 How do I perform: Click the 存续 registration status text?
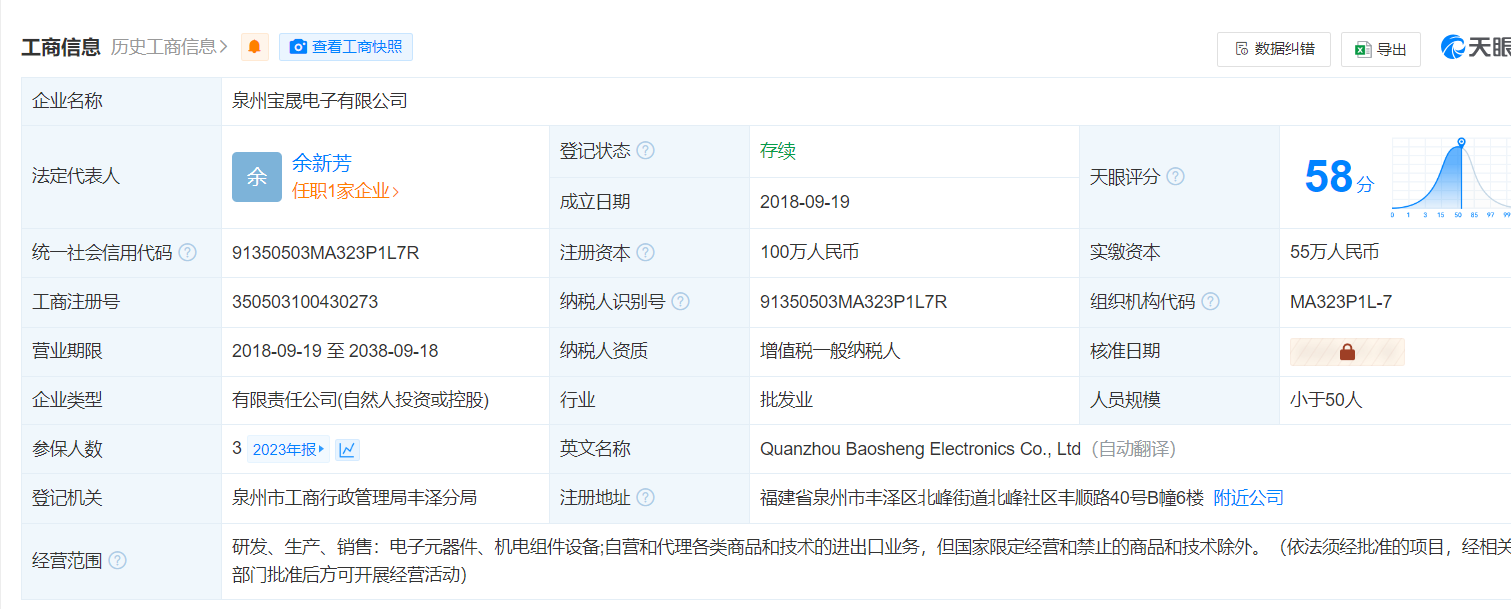pyautogui.click(x=778, y=151)
